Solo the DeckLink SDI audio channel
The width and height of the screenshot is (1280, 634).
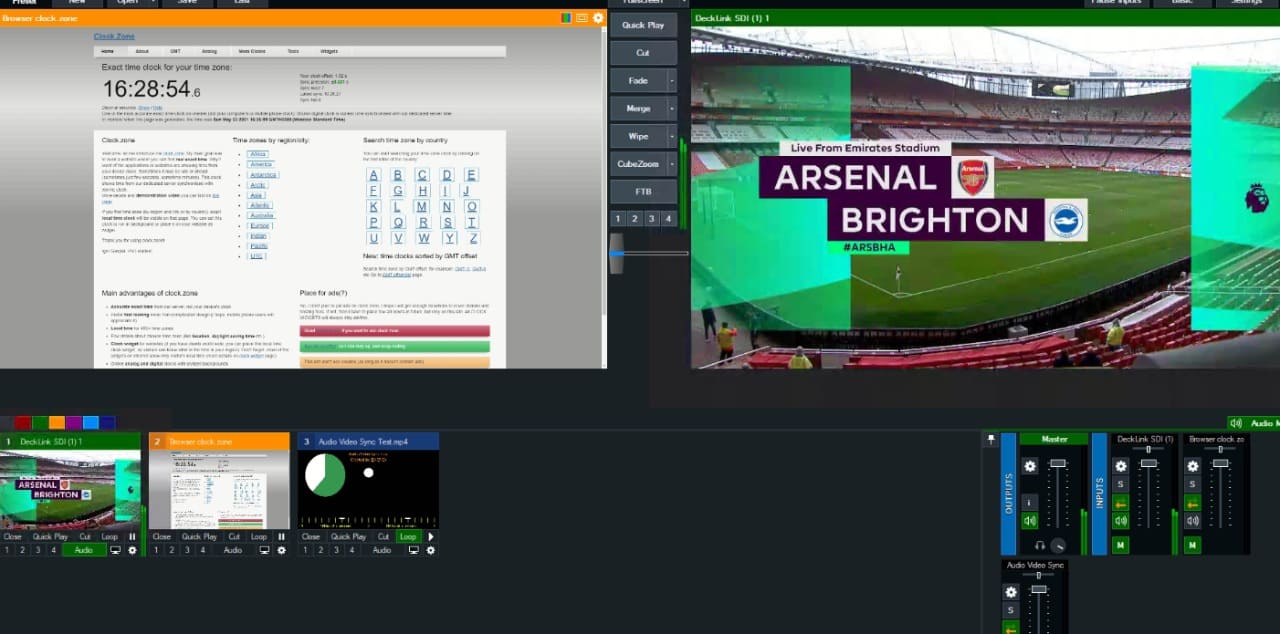click(x=1121, y=485)
